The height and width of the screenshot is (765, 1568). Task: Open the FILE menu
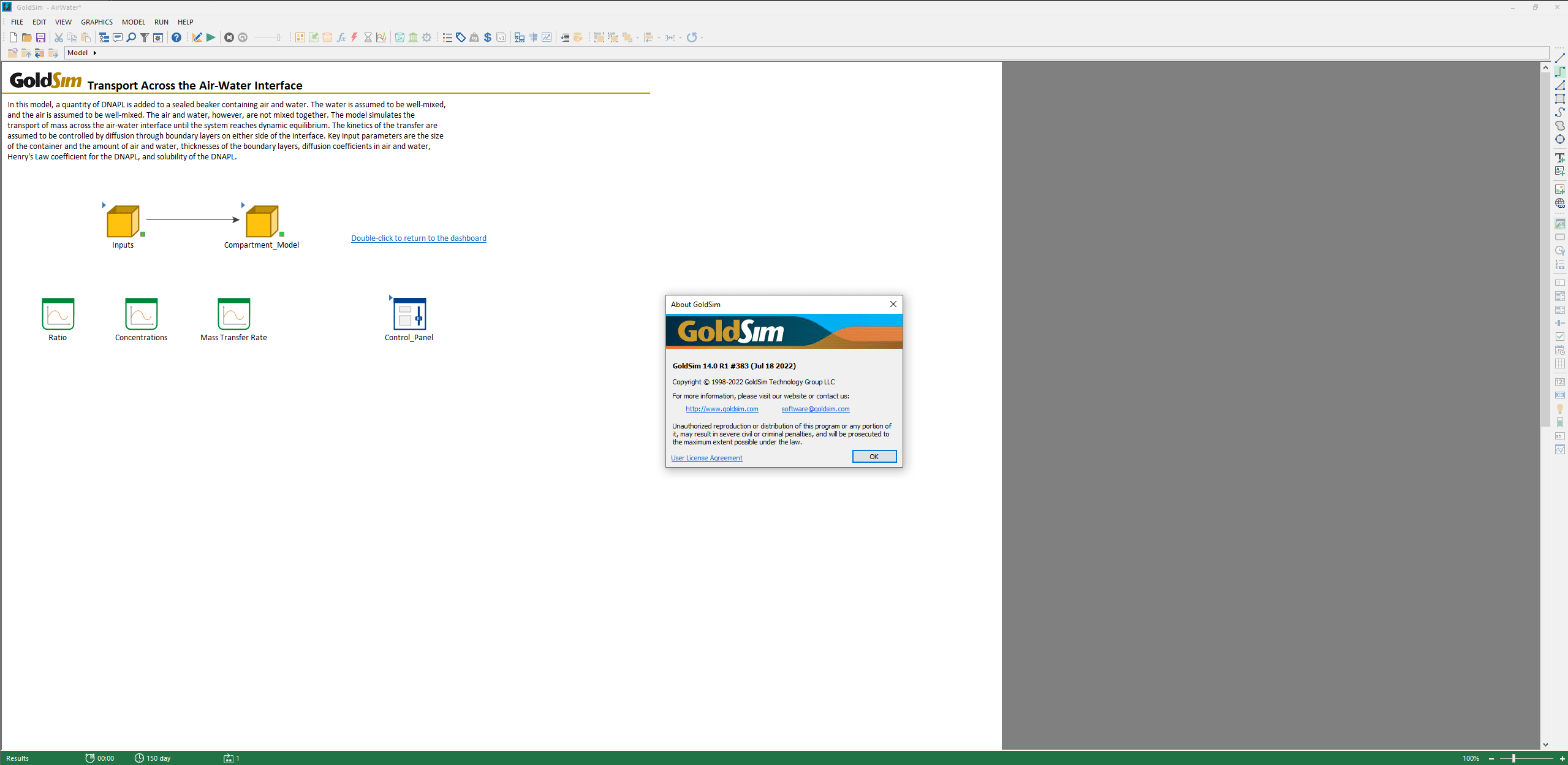[17, 22]
